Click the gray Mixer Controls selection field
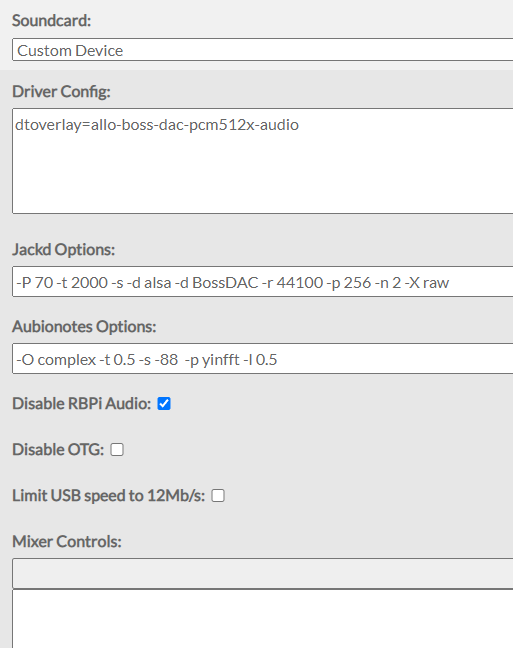The image size is (513, 648). 263,574
